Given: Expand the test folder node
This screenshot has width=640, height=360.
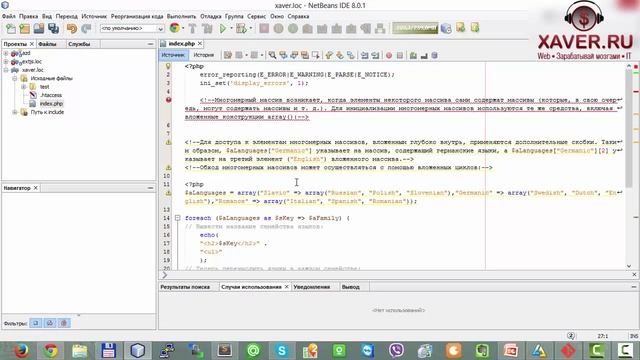Looking at the screenshot, I should pyautogui.click(x=23, y=87).
